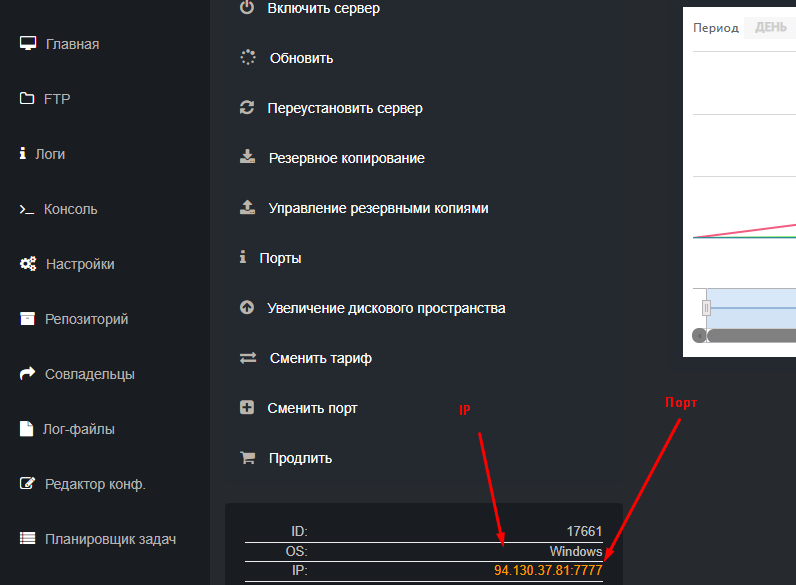This screenshot has height=585, width=796.
Task: Click the Переустановить сервер link
Action: pyautogui.click(x=345, y=108)
